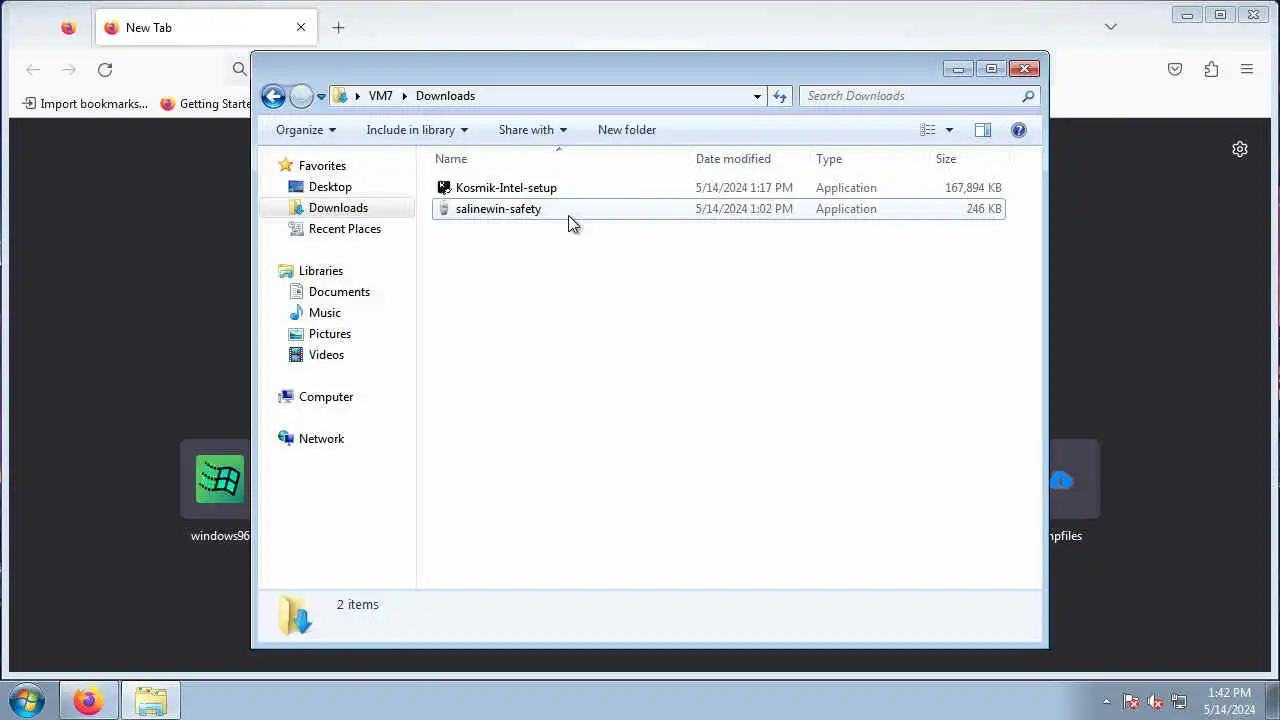1280x720 pixels.
Task: Click Kosmik-Intel-setup application icon
Action: click(444, 188)
